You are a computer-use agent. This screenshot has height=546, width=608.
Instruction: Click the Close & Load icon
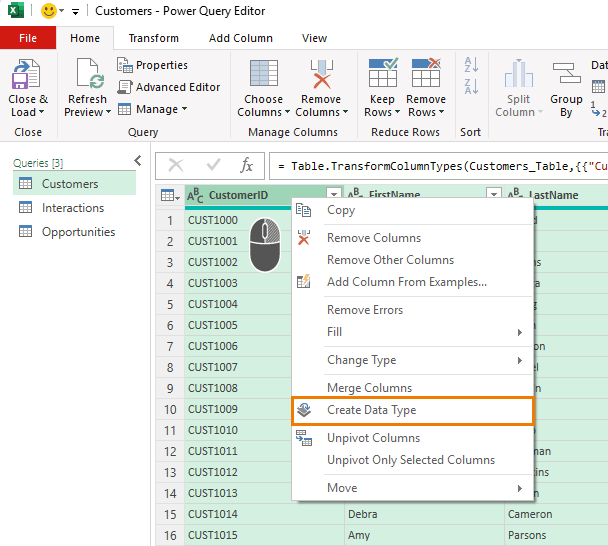tap(26, 74)
